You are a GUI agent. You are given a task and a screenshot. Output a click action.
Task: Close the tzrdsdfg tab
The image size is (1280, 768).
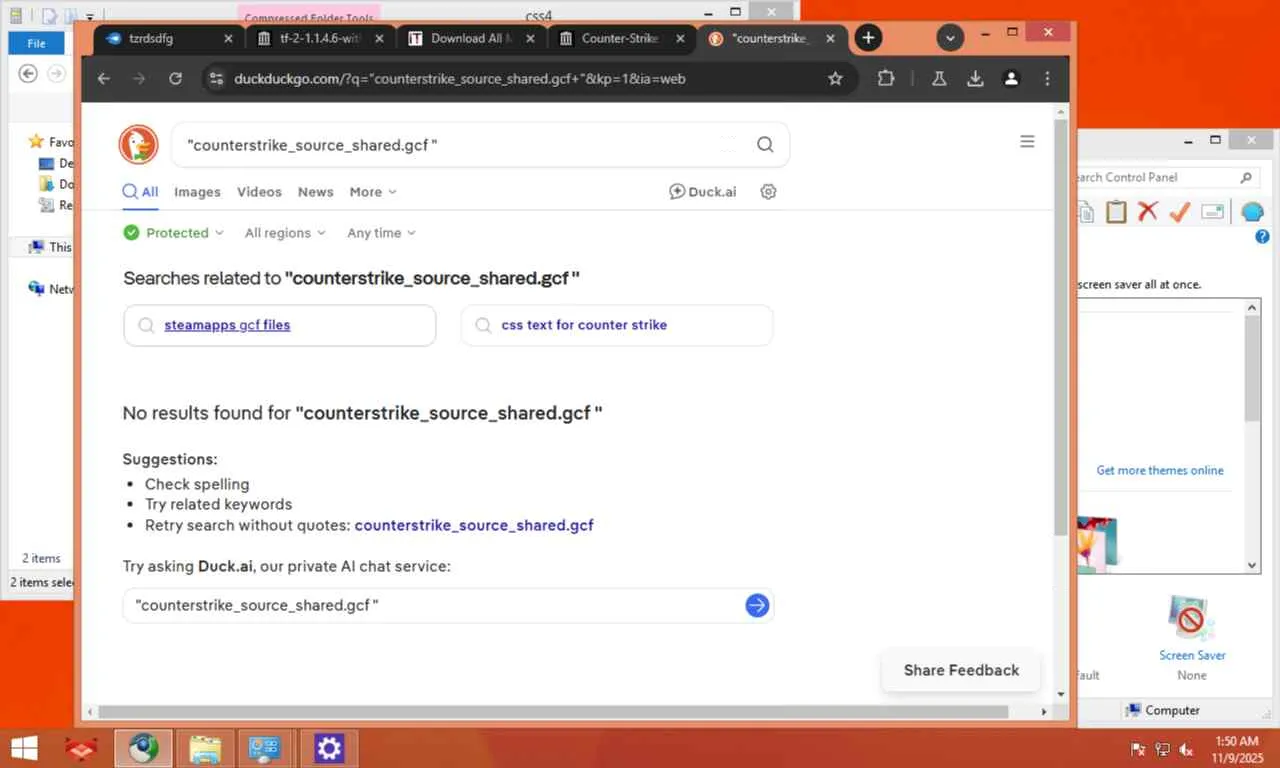pyautogui.click(x=228, y=38)
